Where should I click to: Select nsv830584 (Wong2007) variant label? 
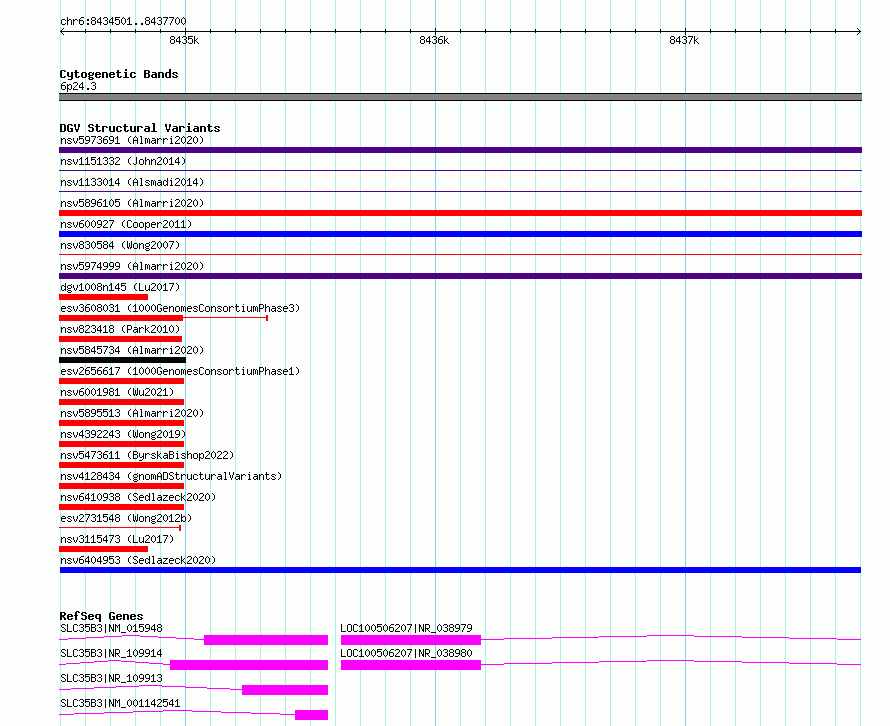click(x=120, y=245)
